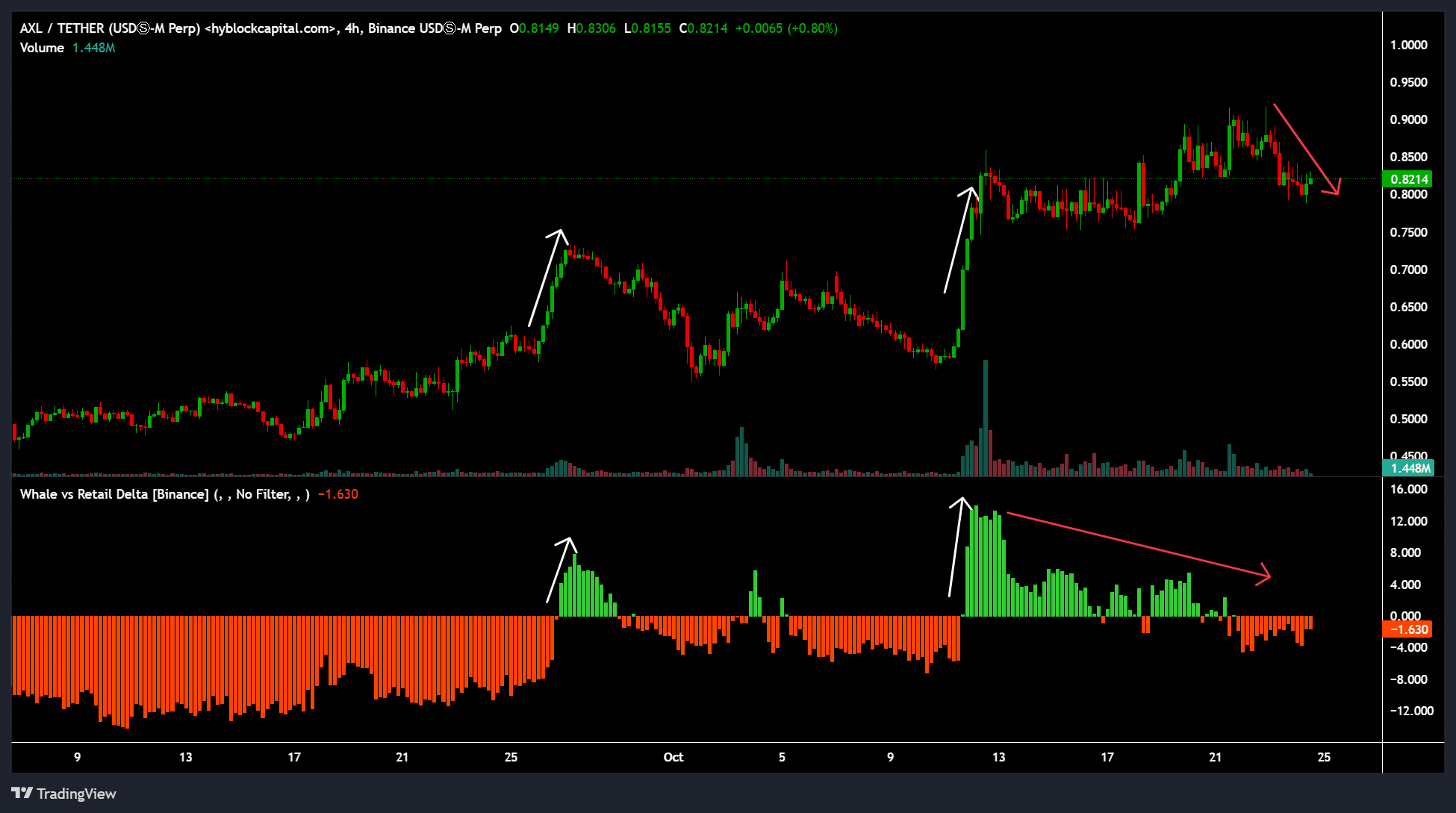
Task: Click the TradingView logo at bottom left
Action: (x=64, y=794)
